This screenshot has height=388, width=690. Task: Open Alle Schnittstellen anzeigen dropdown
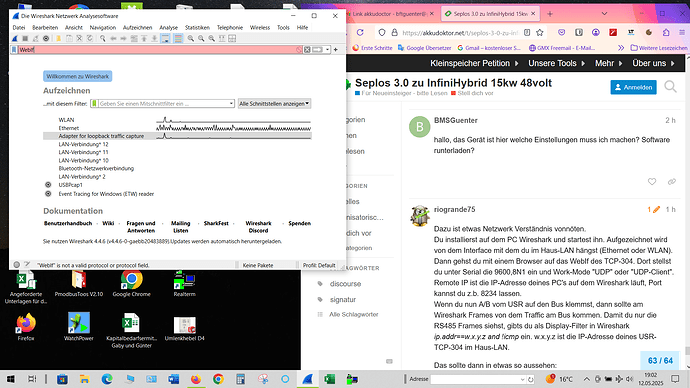pyautogui.click(x=274, y=103)
